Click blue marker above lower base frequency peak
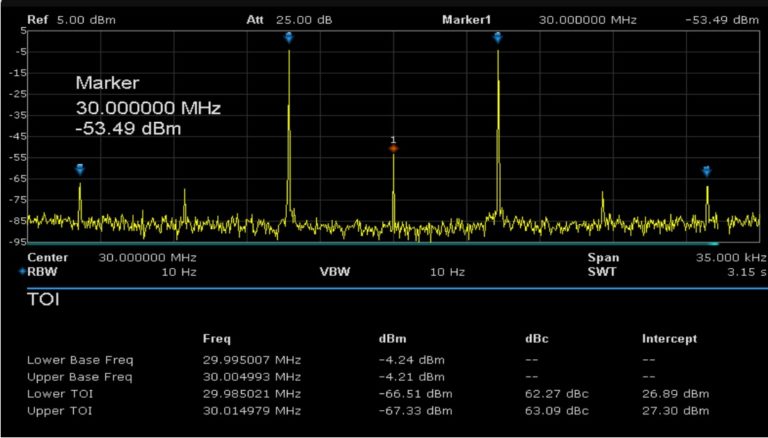The height and width of the screenshot is (438, 768). 289,37
